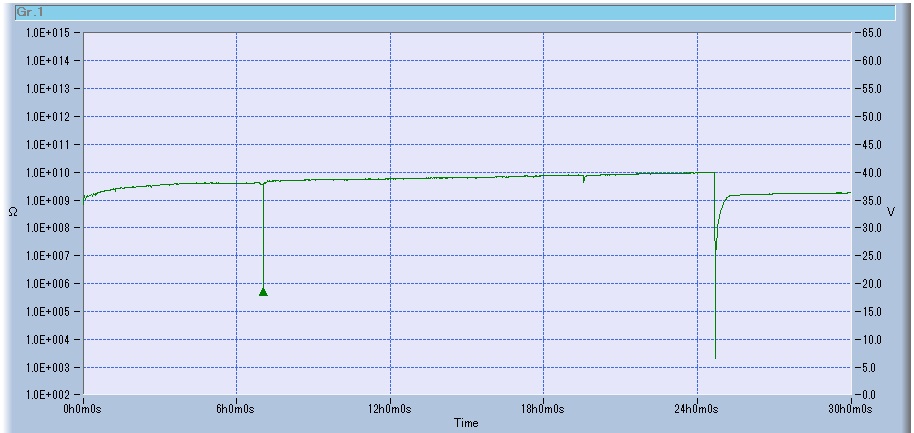Click the -45.0 voltage axis label
This screenshot has width=914, height=433.
pos(869,145)
